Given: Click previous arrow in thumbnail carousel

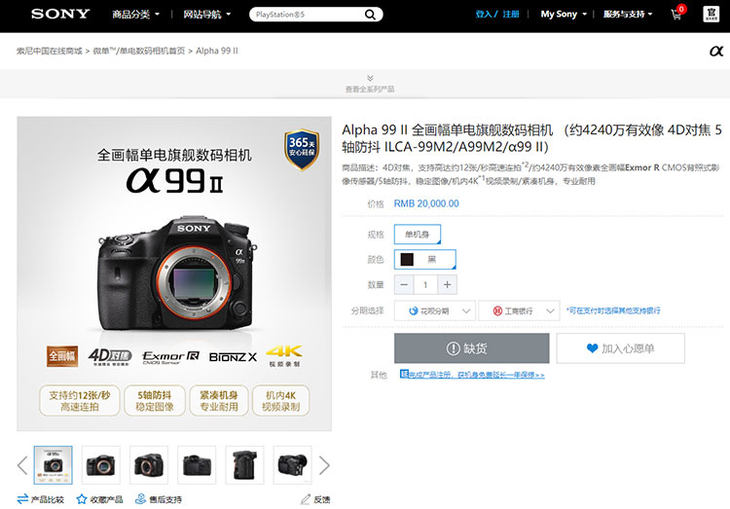Looking at the screenshot, I should pyautogui.click(x=23, y=465).
